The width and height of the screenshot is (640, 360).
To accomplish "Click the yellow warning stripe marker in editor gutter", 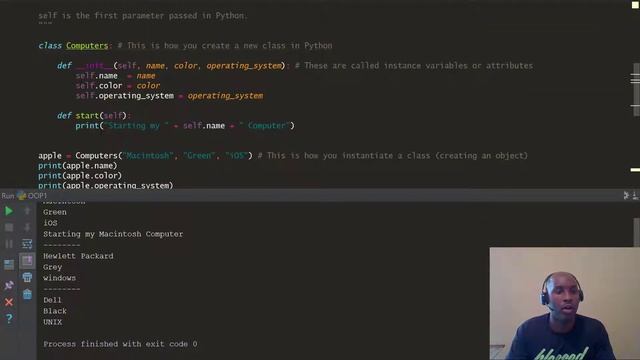I will point(635,170).
